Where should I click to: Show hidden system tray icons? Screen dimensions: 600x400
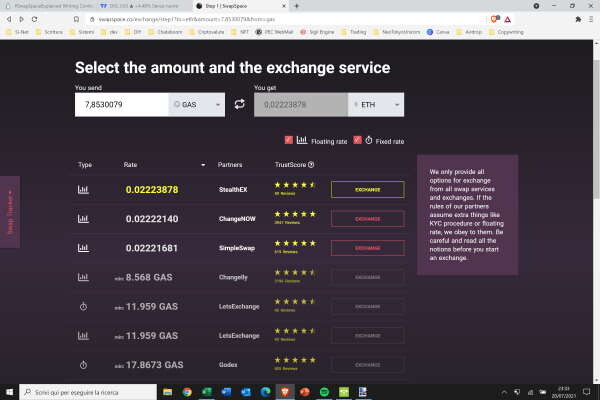(x=504, y=392)
